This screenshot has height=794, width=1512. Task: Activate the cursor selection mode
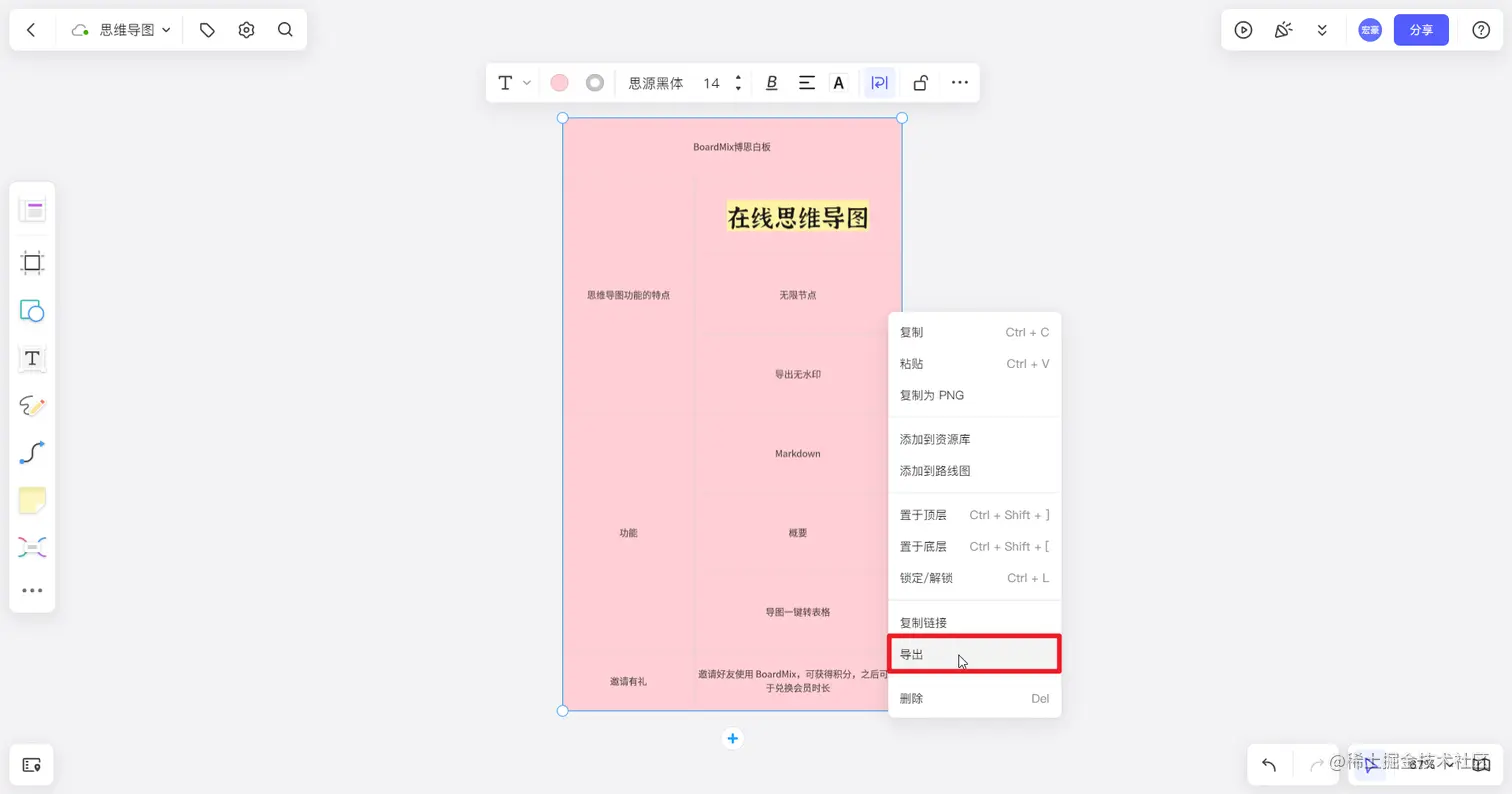pyautogui.click(x=1370, y=765)
